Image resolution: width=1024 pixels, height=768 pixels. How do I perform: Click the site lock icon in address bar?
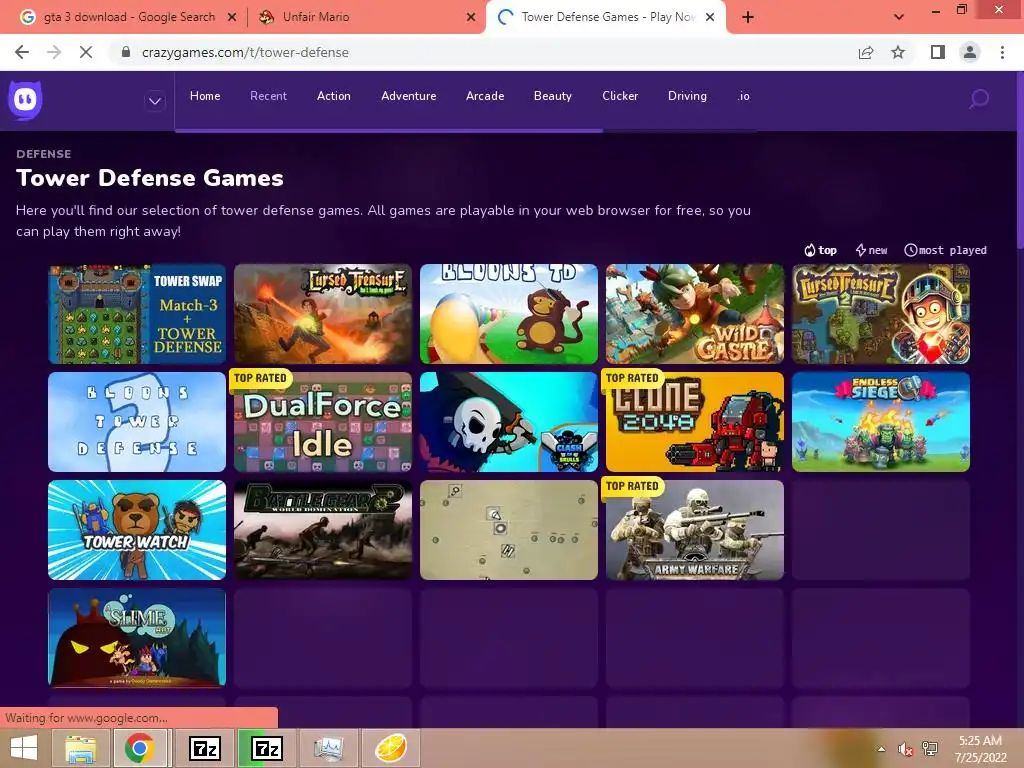click(126, 52)
